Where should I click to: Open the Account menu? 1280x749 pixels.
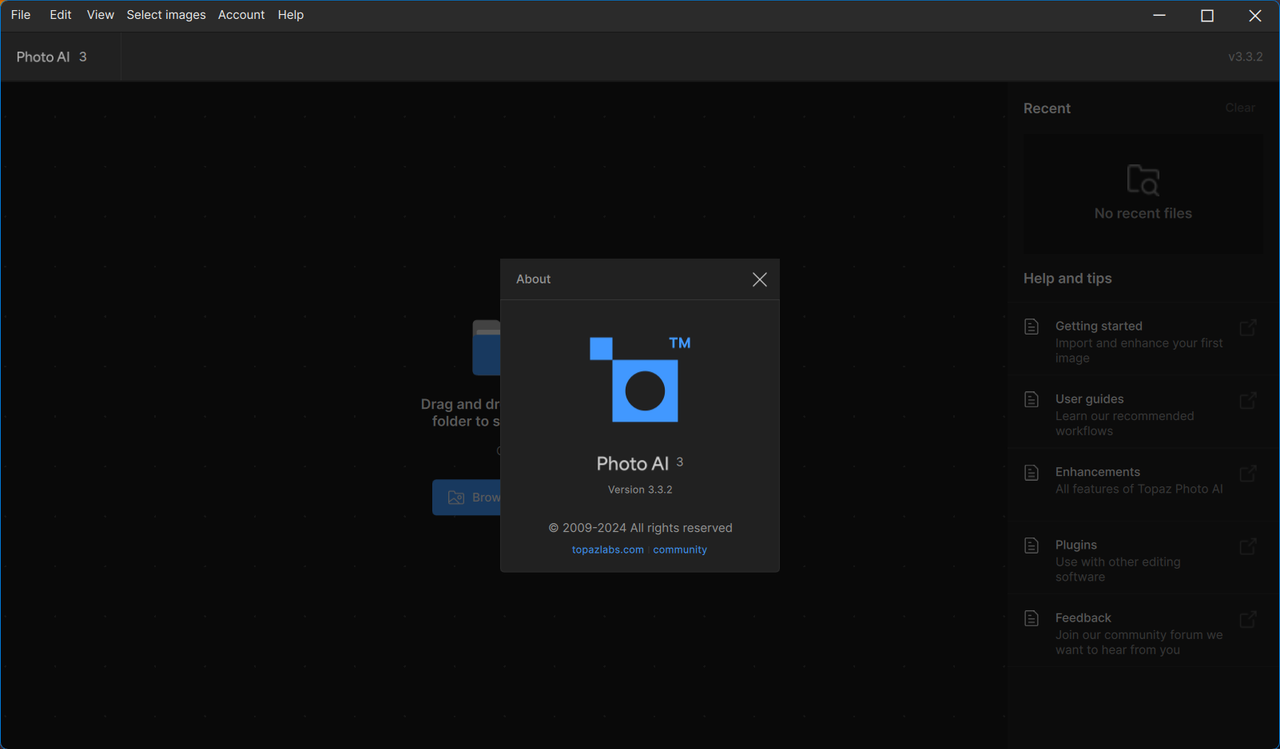click(x=241, y=15)
